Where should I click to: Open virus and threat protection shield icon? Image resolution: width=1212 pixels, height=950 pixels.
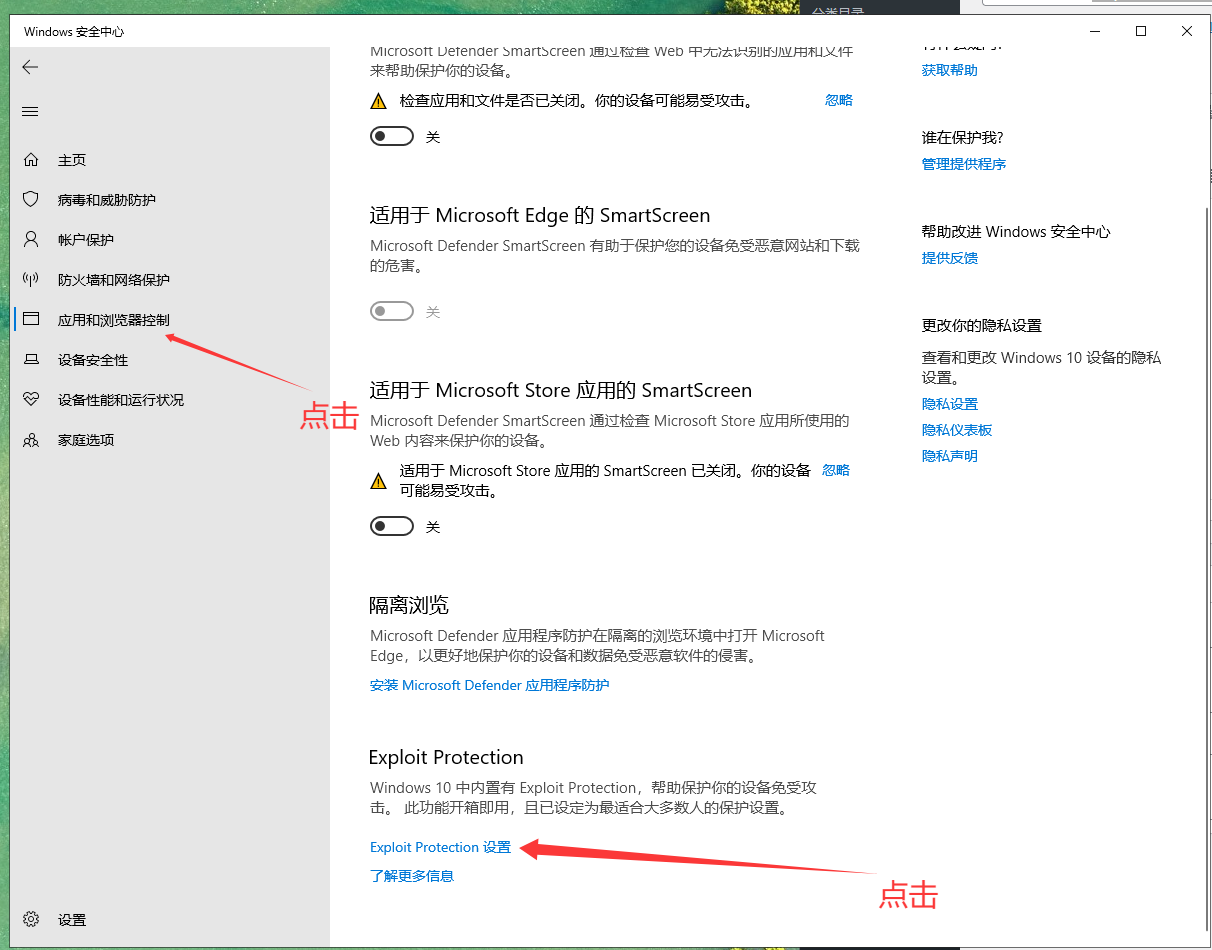(x=31, y=200)
